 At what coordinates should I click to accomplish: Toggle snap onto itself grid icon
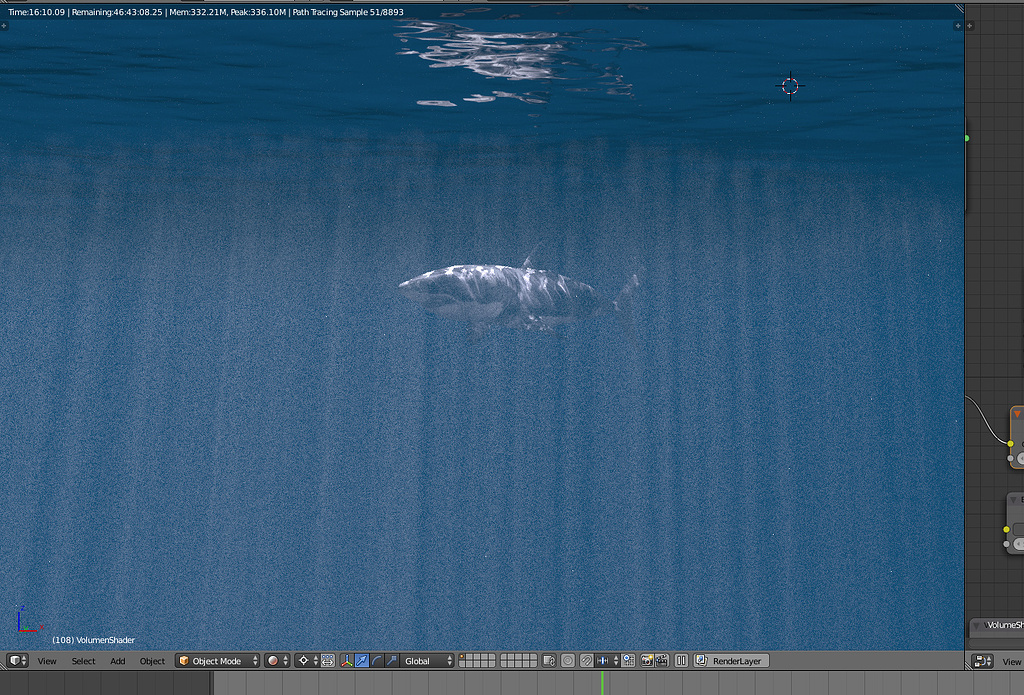(628, 660)
